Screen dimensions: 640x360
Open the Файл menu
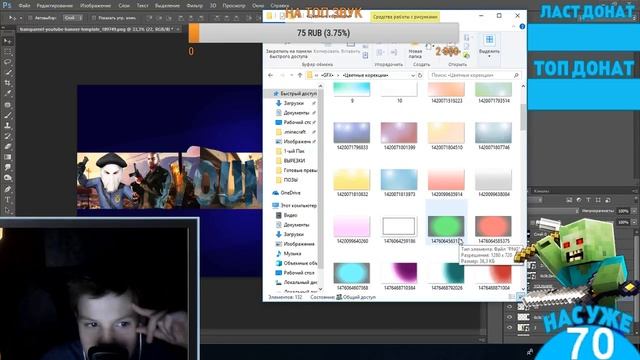(24, 6)
